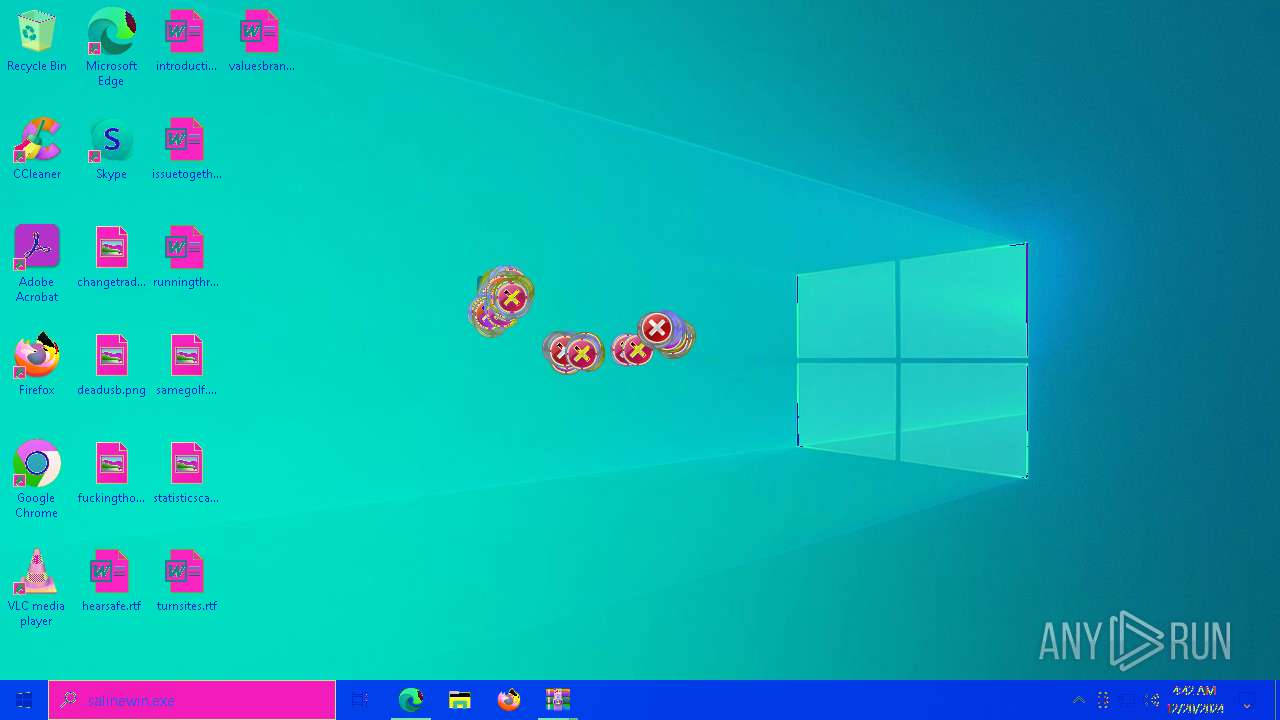
Task: Select the Adobe Acrobat desktop shortcut
Action: (36, 263)
